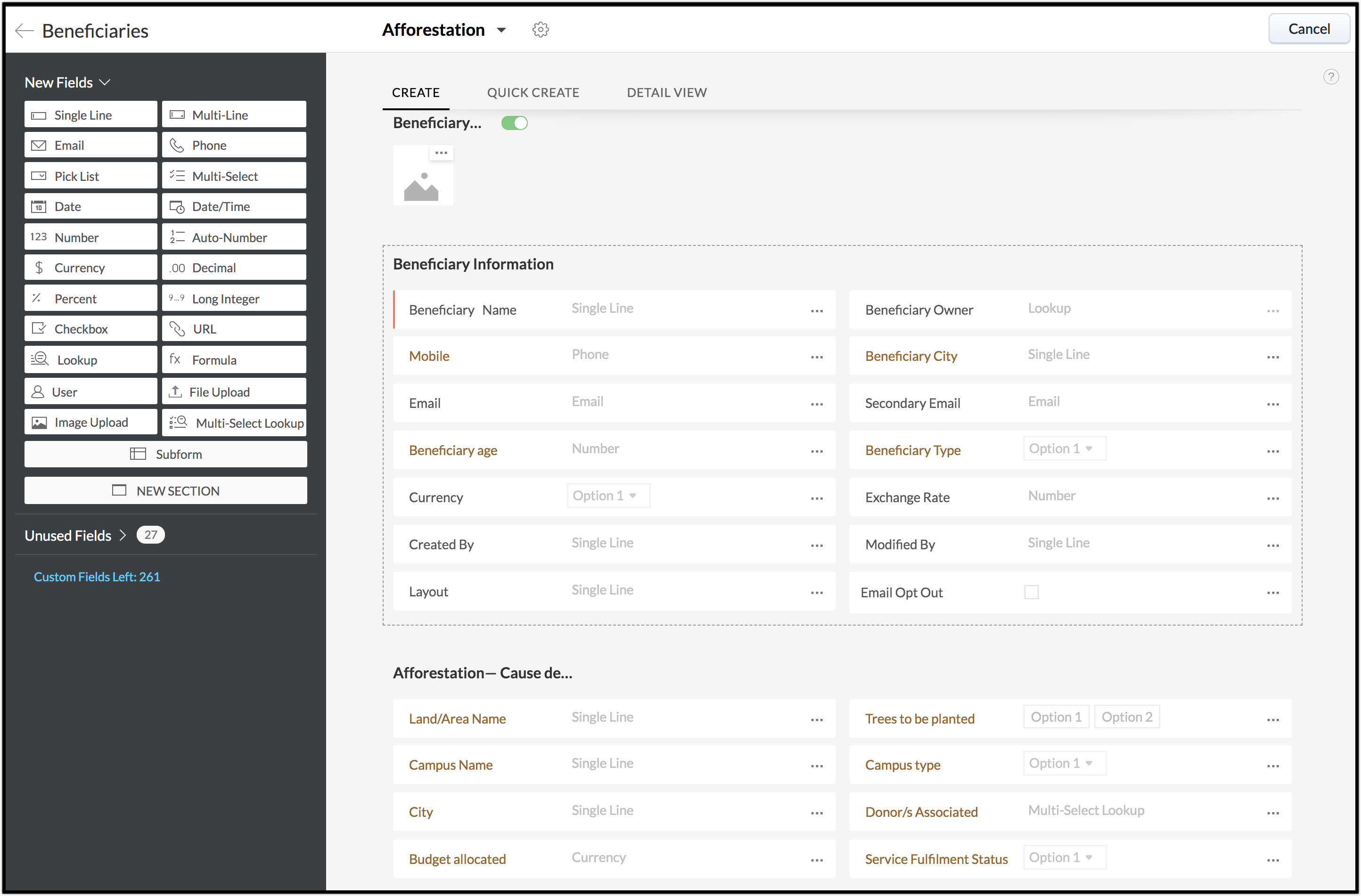Open more options for Beneficiary Name field
Image resolution: width=1361 pixels, height=896 pixels.
click(x=816, y=310)
